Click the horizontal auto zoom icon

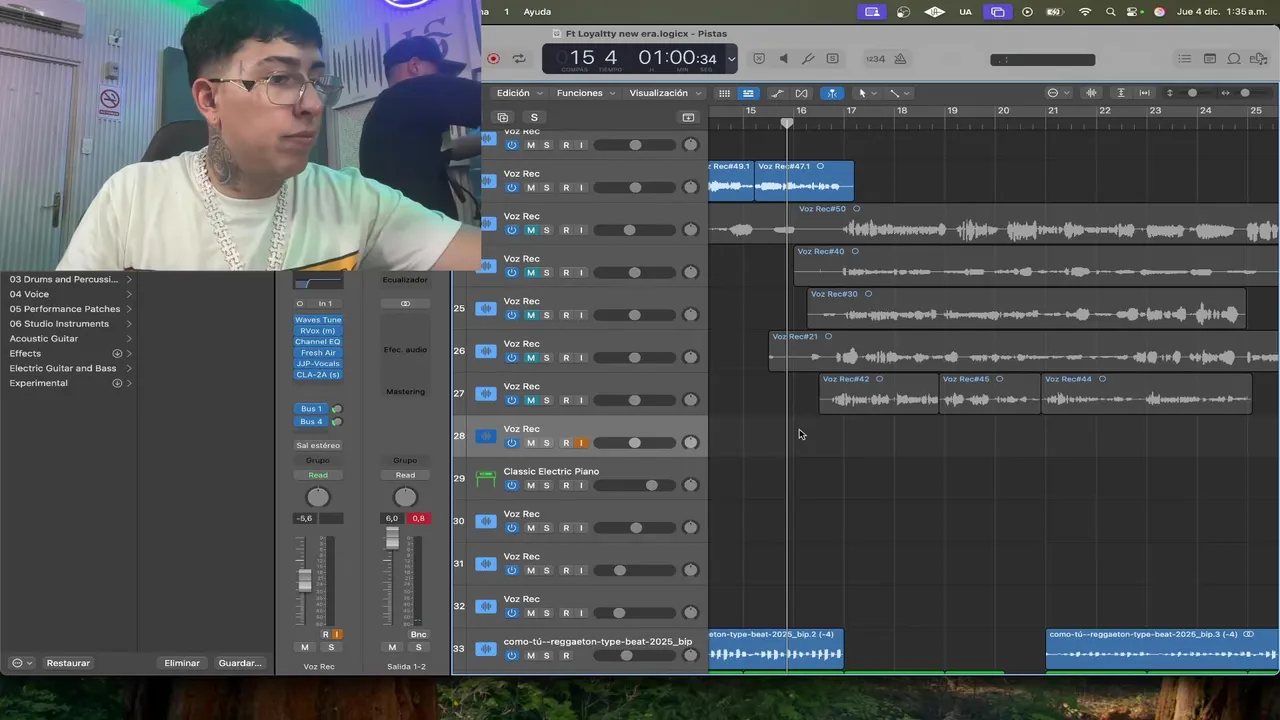[x=1145, y=93]
